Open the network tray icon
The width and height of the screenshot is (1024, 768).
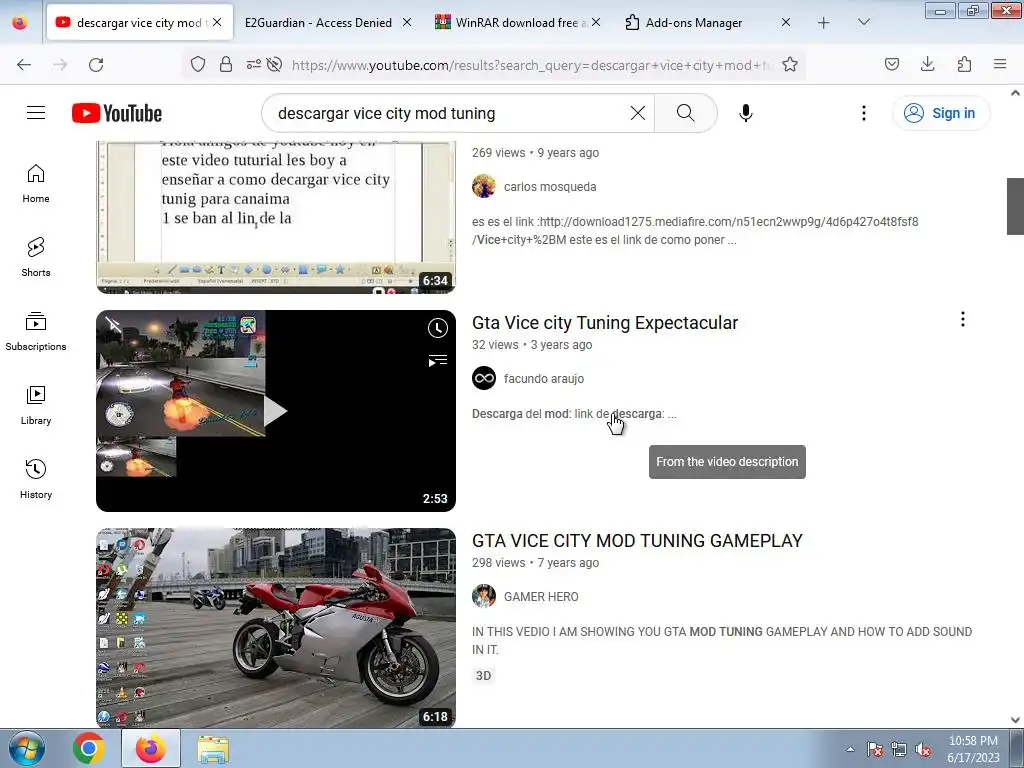pos(899,750)
